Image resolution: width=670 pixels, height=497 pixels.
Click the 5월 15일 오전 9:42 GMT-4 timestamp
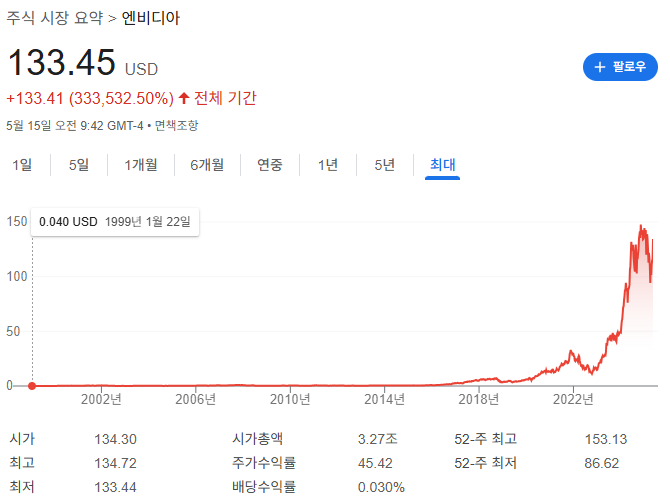click(x=75, y=125)
